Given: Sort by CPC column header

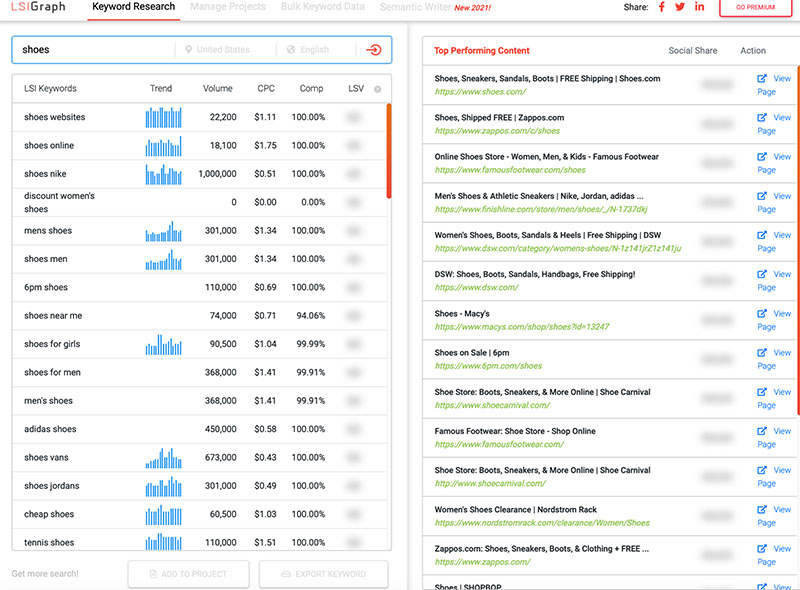Looking at the screenshot, I should pyautogui.click(x=266, y=88).
